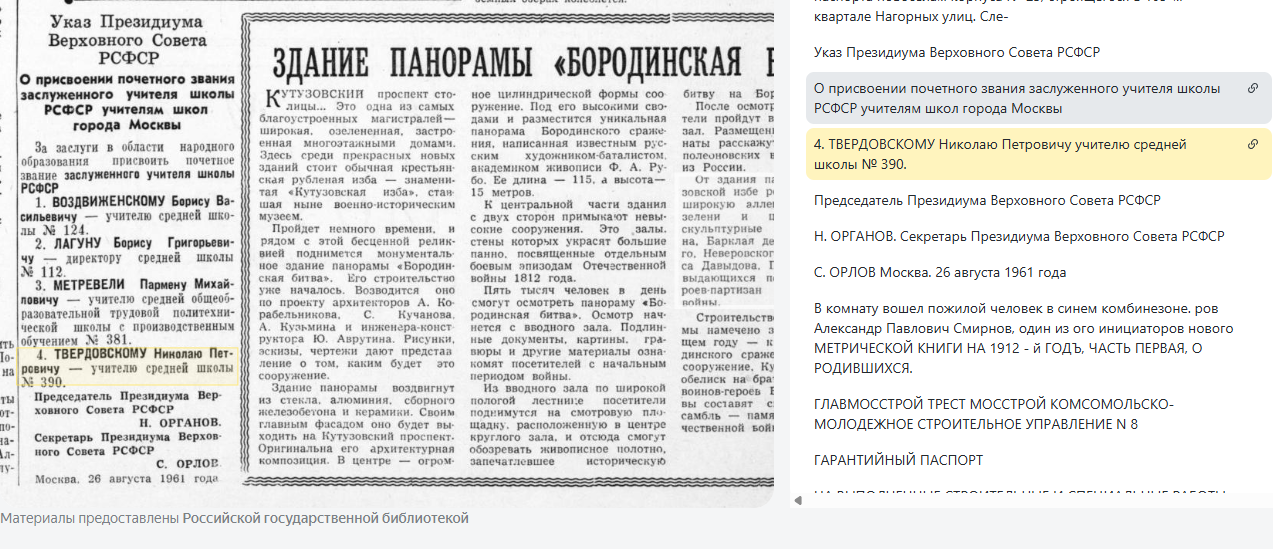Select the gray 'О присвоении почетного звания' text block
Image resolution: width=1273 pixels, height=549 pixels.
pyautogui.click(x=1020, y=98)
